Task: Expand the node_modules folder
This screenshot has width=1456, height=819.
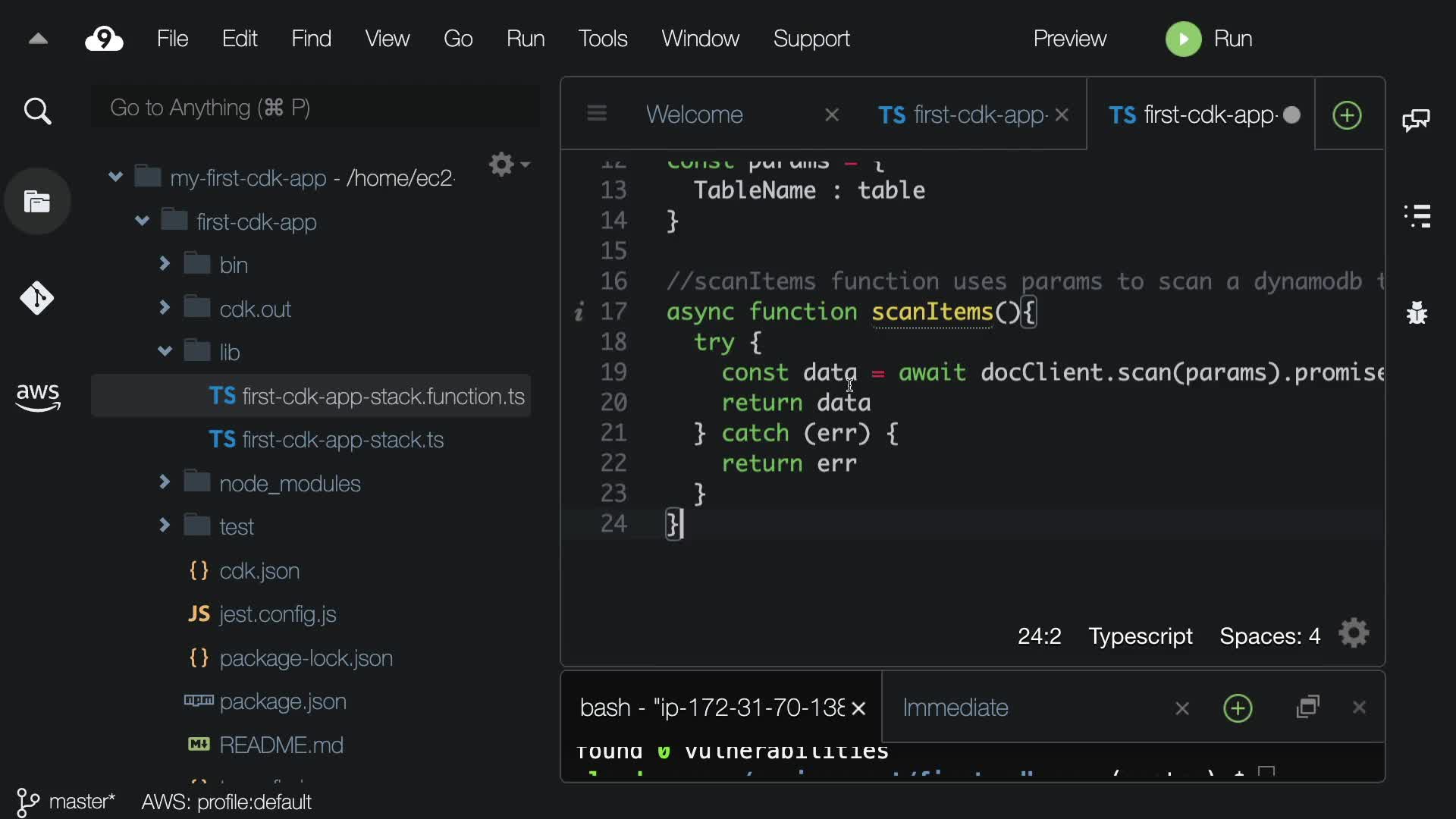Action: (x=165, y=482)
